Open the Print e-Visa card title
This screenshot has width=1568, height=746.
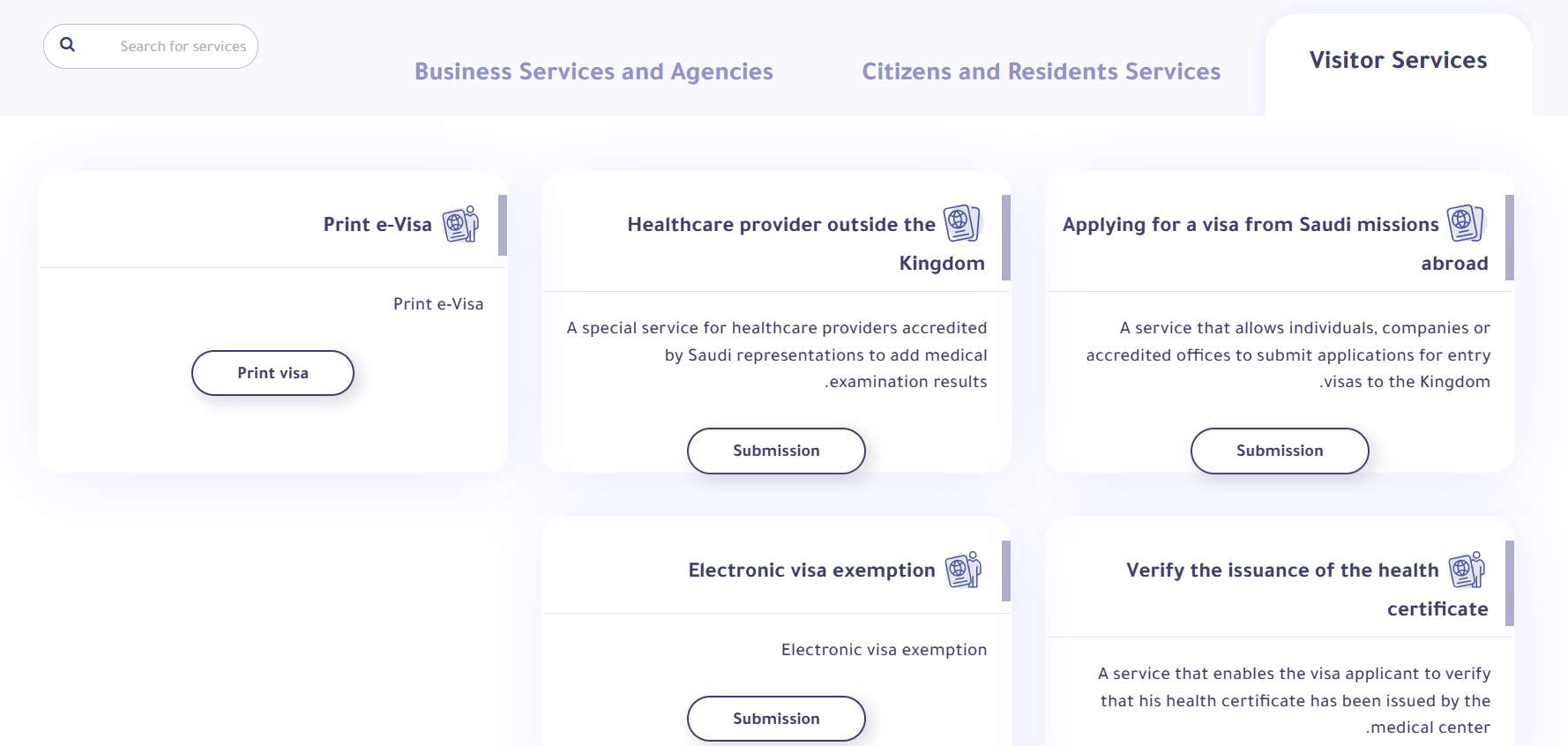click(x=377, y=225)
